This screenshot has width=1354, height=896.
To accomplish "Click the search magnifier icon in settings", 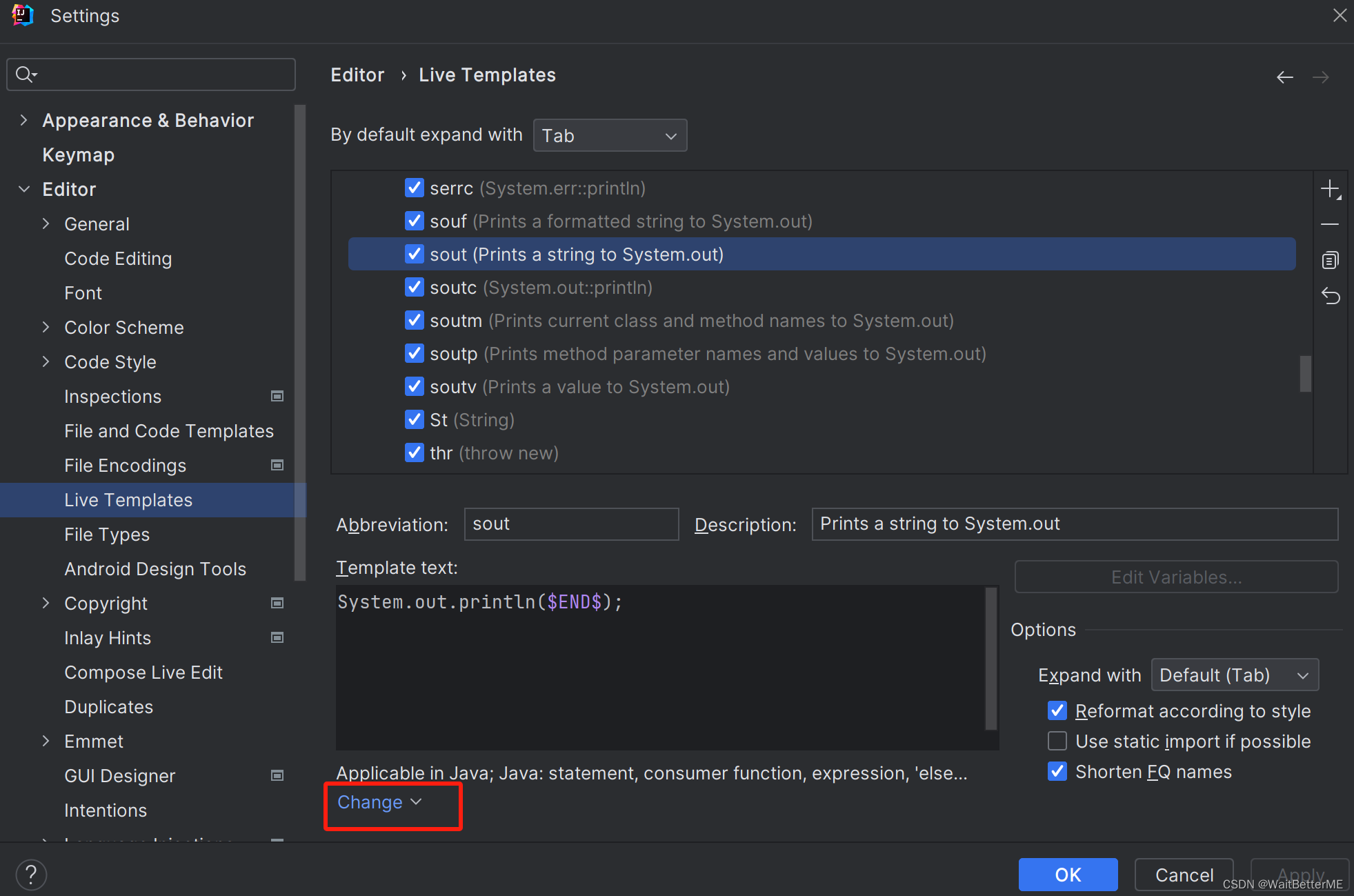I will [26, 74].
